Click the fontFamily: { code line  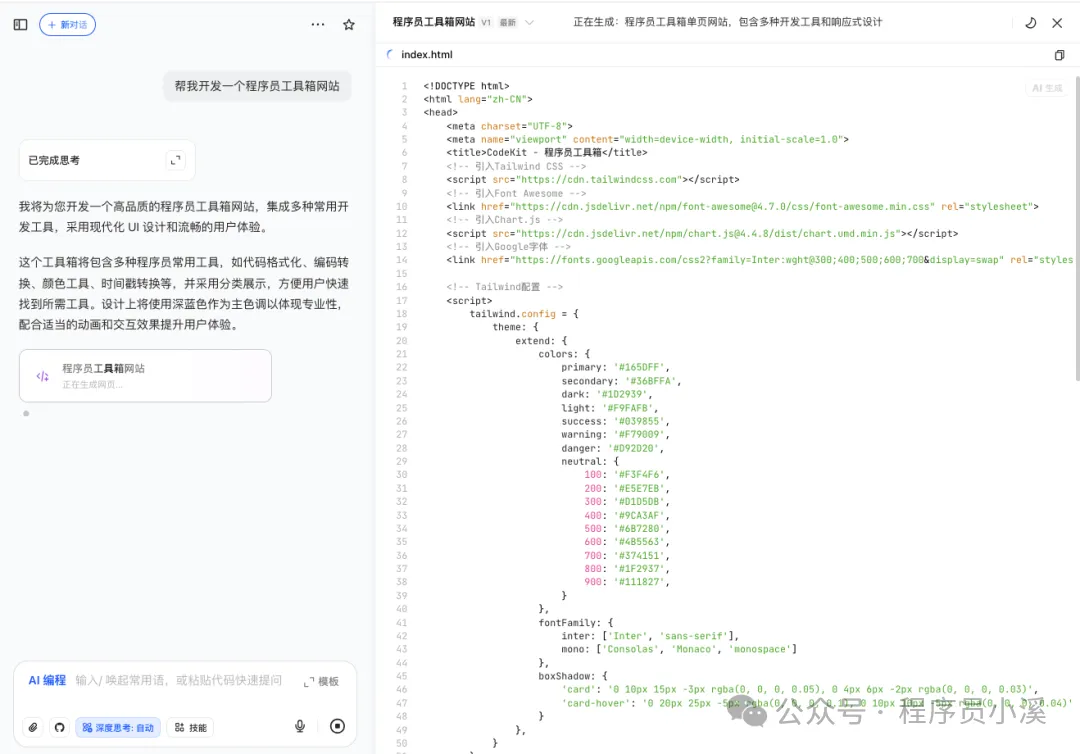576,622
